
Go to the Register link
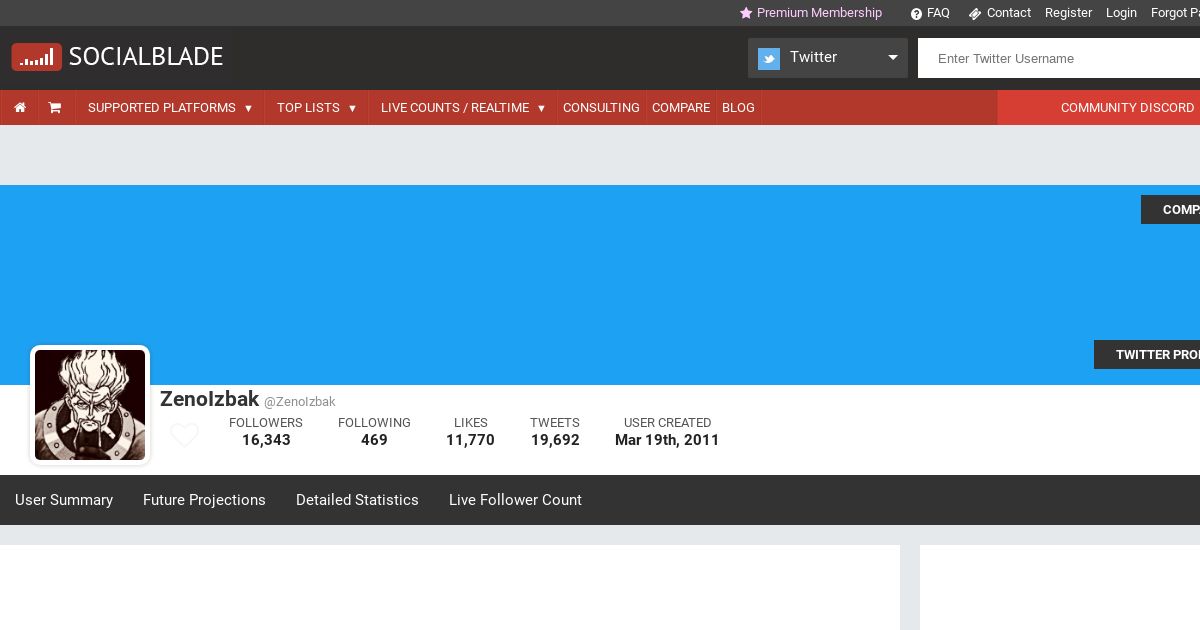(1068, 13)
